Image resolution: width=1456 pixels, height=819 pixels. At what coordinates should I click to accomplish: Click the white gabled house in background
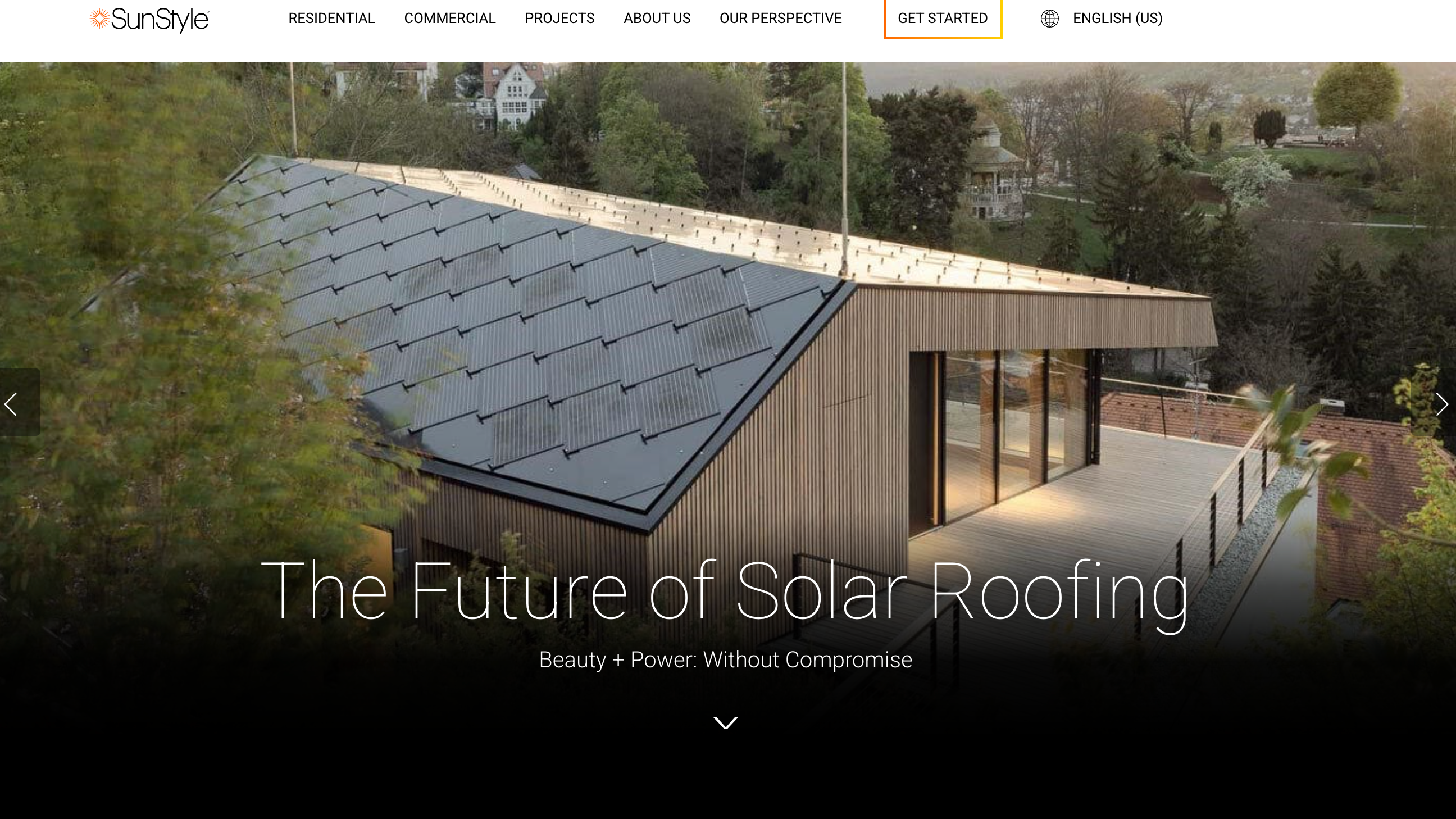(512, 96)
